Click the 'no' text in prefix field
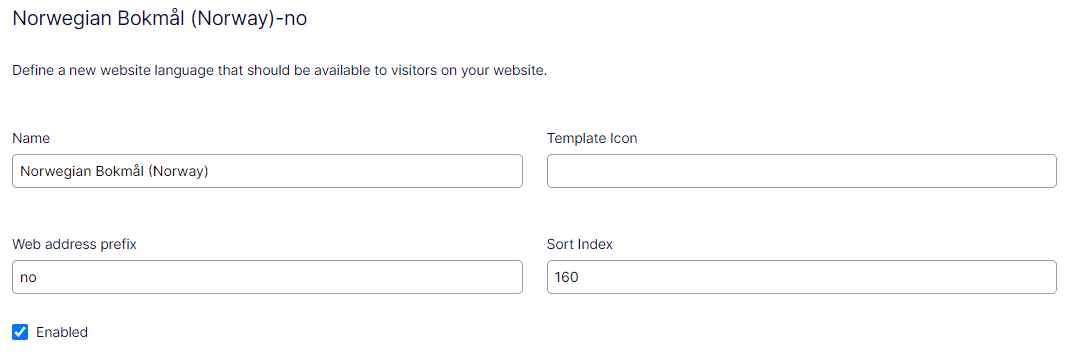This screenshot has width=1067, height=361. point(28,277)
